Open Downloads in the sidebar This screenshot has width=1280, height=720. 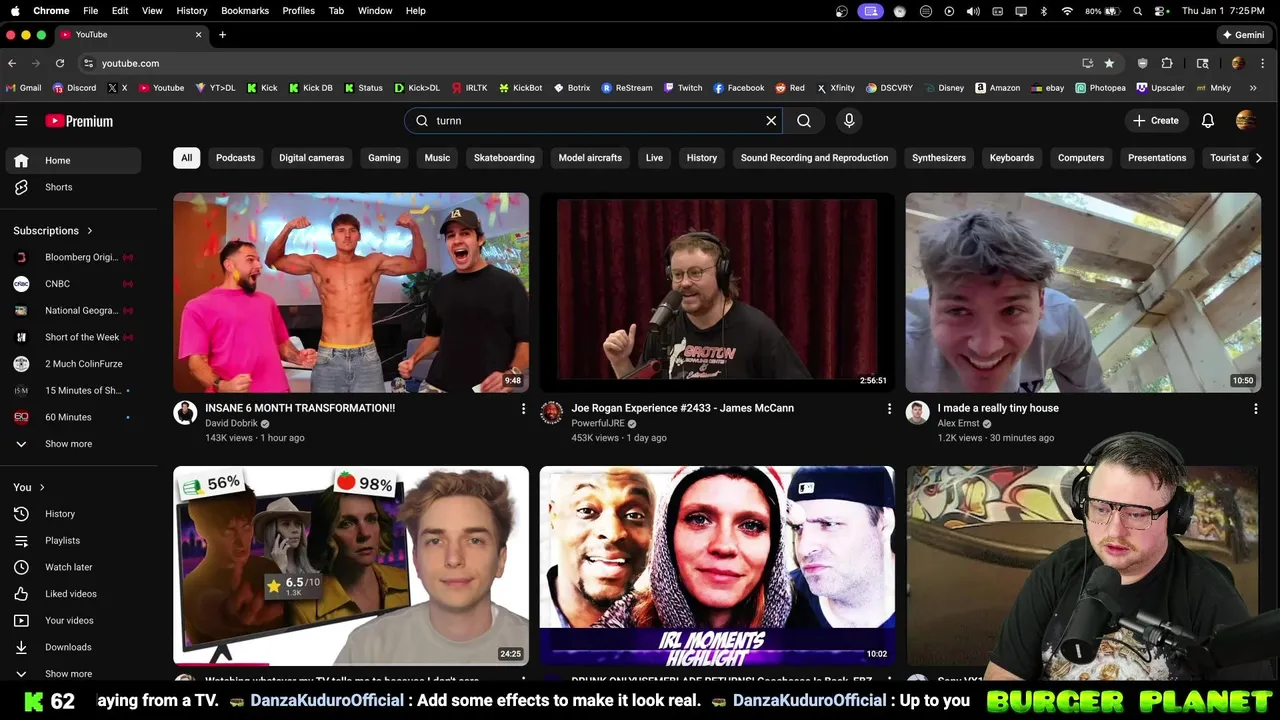71,647
